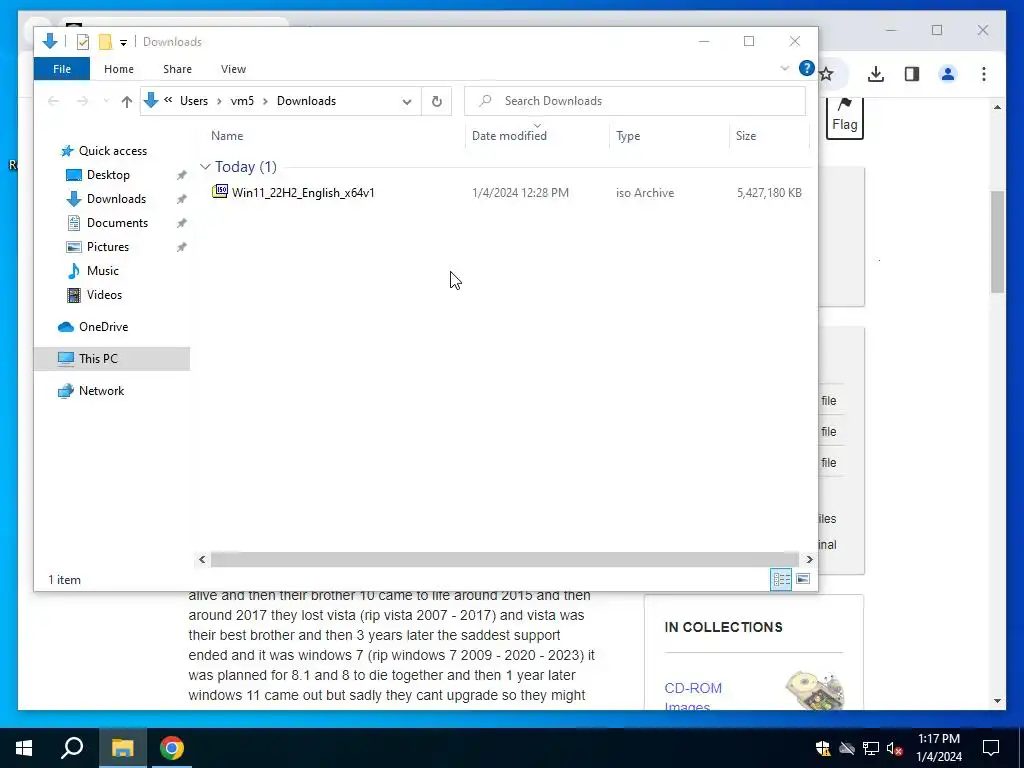Open recent locations dropdown arrow
Image resolution: width=1024 pixels, height=768 pixels.
pyautogui.click(x=106, y=101)
